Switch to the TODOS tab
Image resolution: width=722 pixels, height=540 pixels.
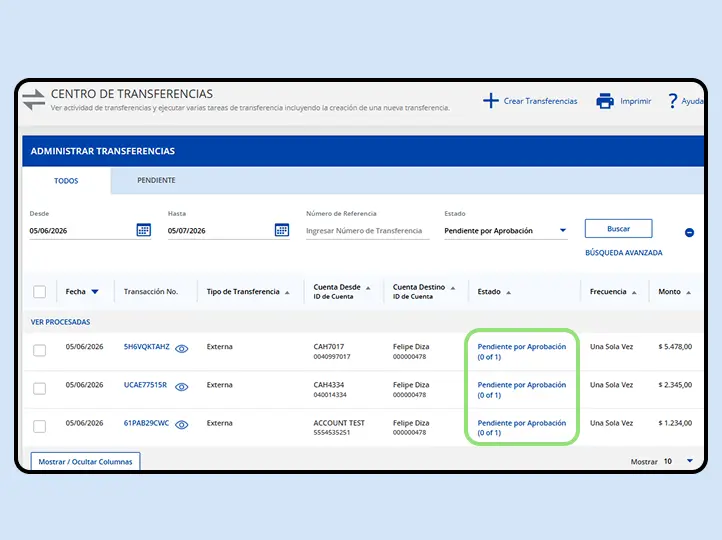coord(66,181)
